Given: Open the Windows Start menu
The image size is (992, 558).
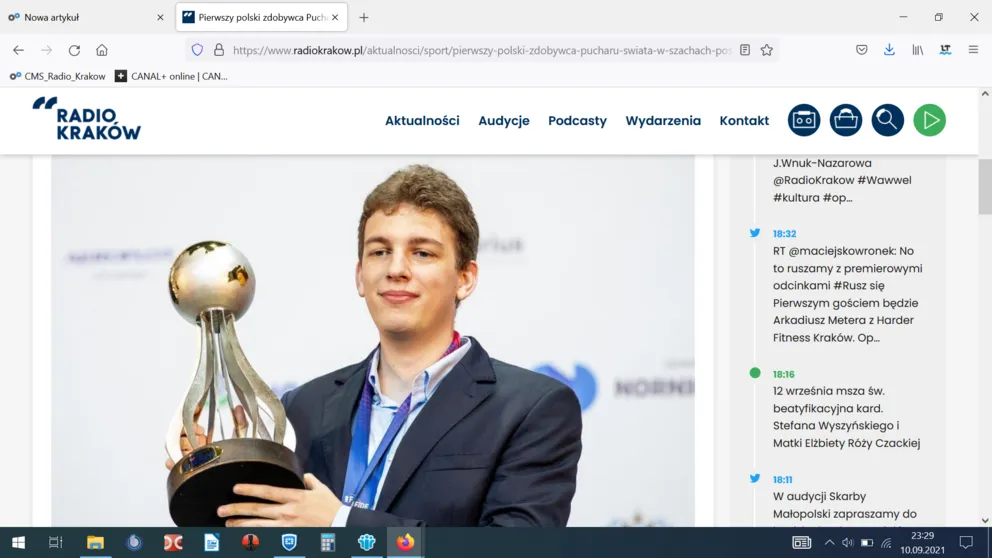Looking at the screenshot, I should tap(18, 542).
